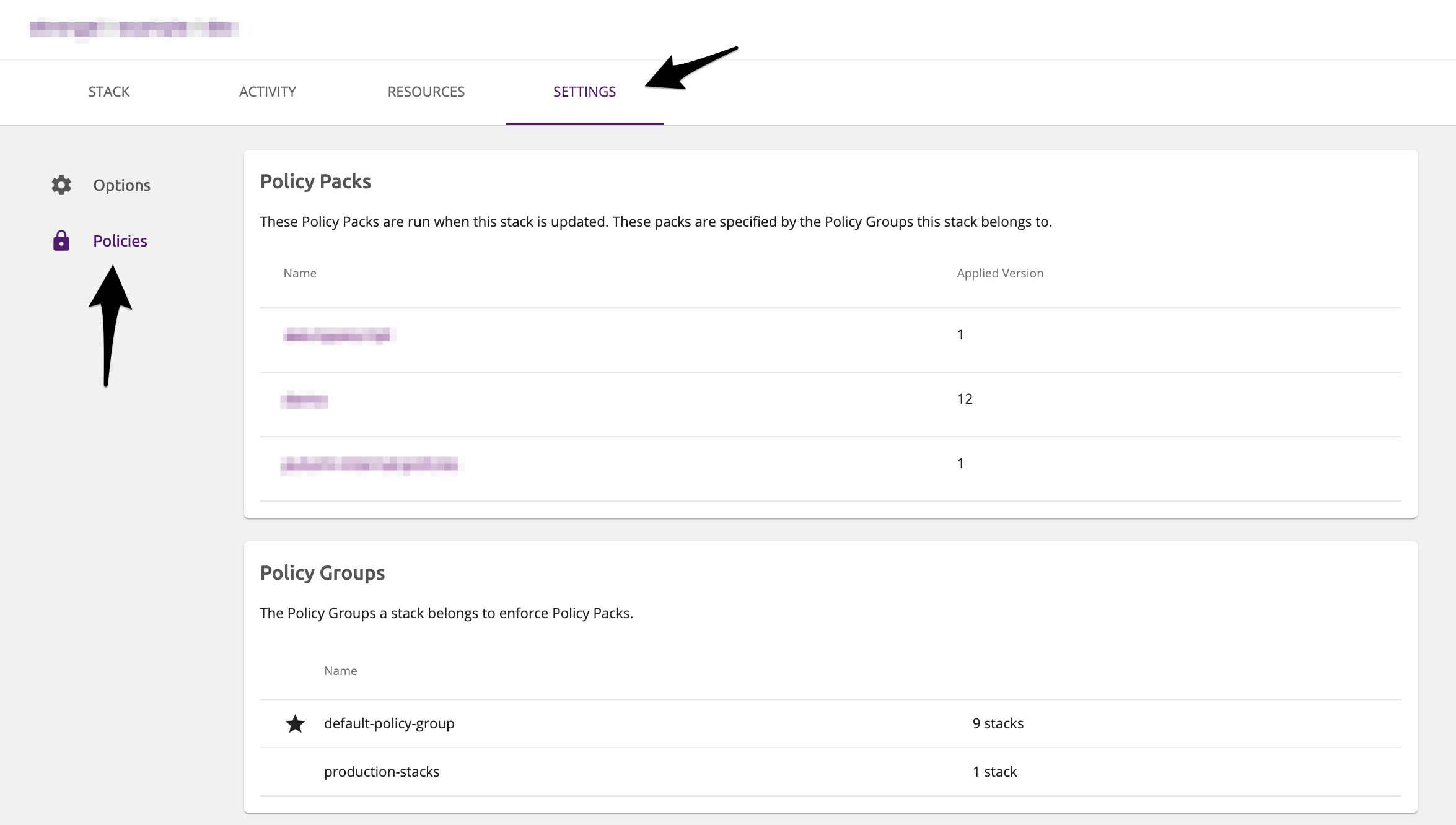Open the production-stacks policy group

(x=382, y=771)
